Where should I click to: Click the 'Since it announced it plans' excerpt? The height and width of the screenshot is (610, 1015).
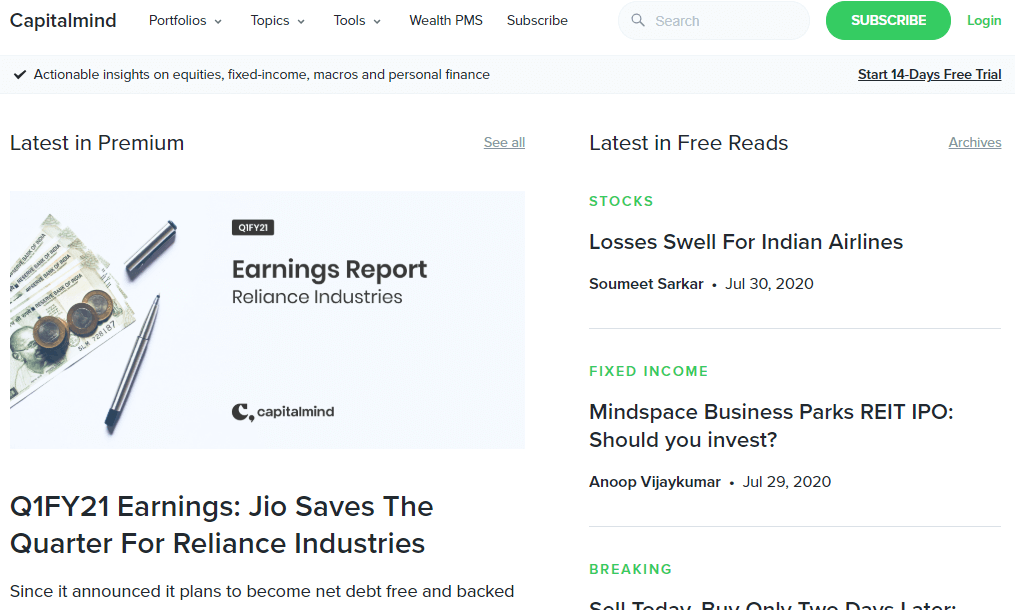[262, 591]
